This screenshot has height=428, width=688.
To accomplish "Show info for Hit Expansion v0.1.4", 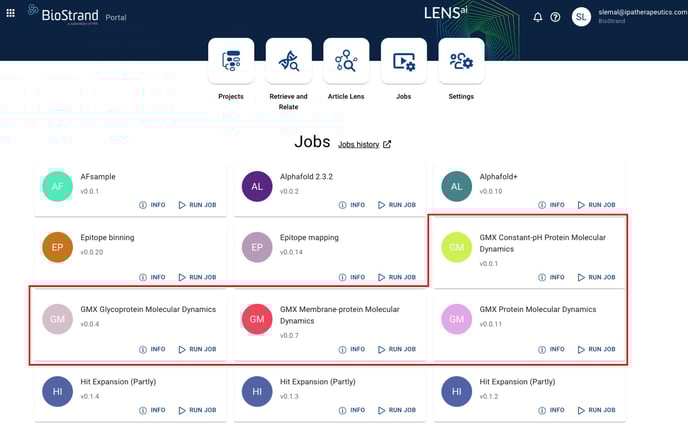I will (152, 410).
